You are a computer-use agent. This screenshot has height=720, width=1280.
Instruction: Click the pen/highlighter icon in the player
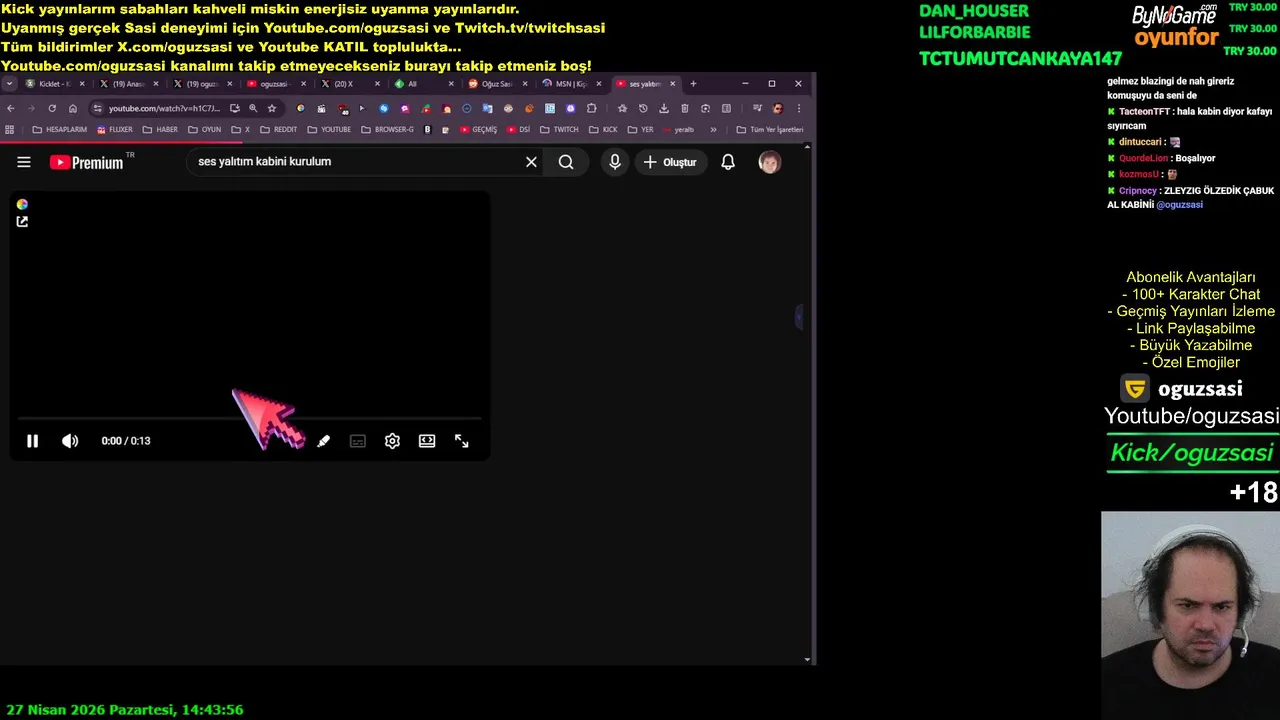tap(323, 441)
